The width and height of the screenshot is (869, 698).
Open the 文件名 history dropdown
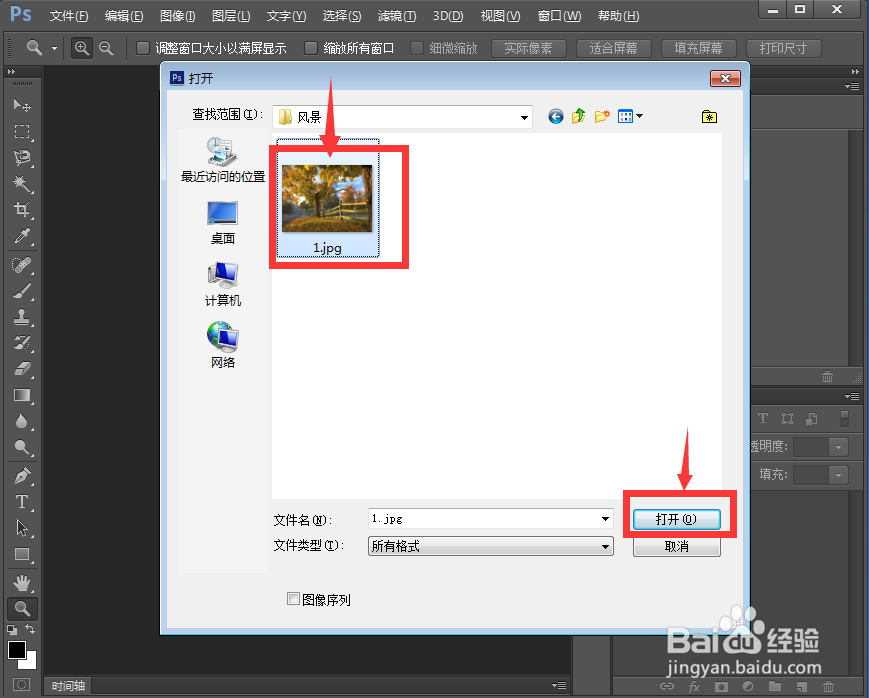point(604,518)
